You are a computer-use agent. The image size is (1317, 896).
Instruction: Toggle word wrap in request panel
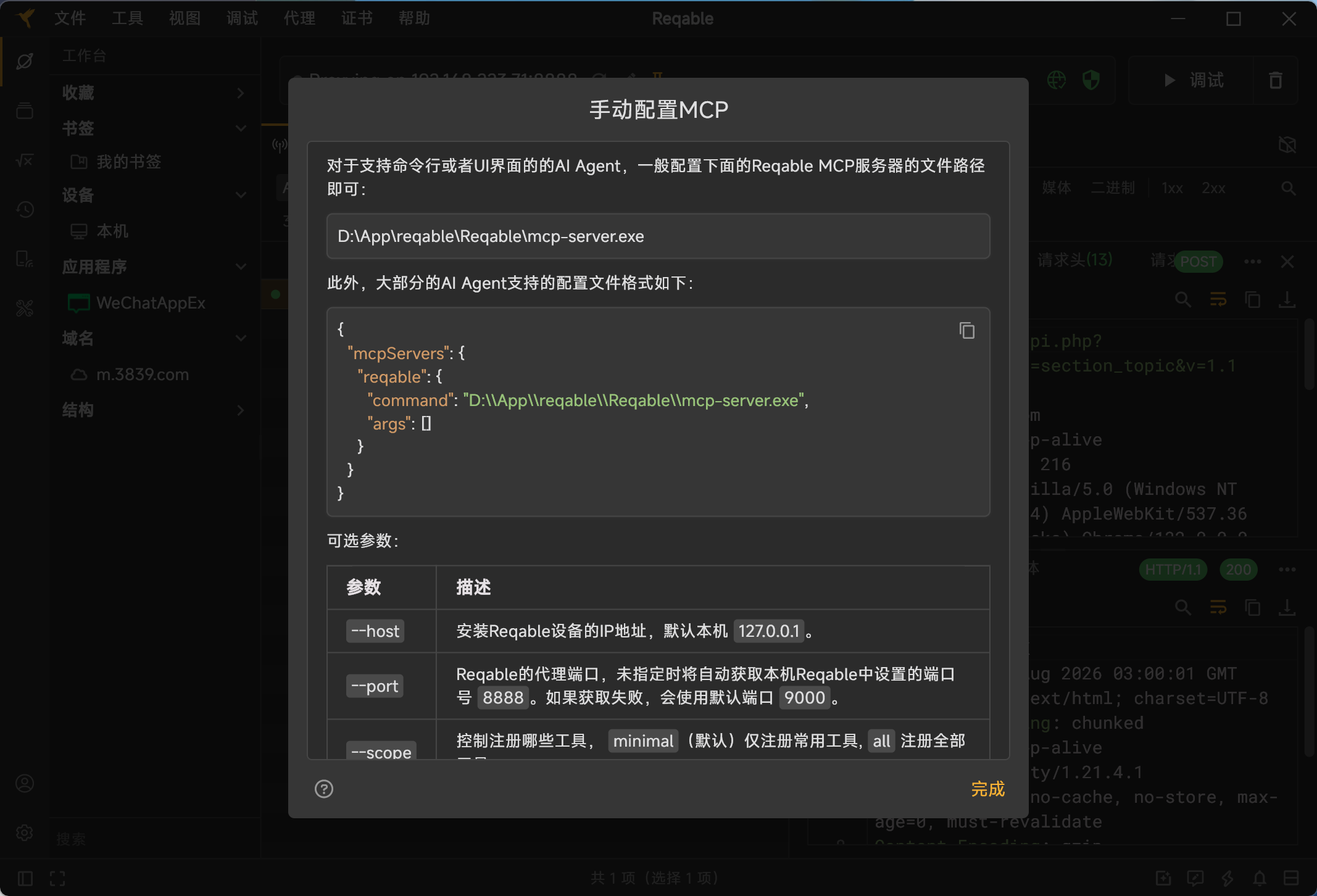tap(1218, 300)
